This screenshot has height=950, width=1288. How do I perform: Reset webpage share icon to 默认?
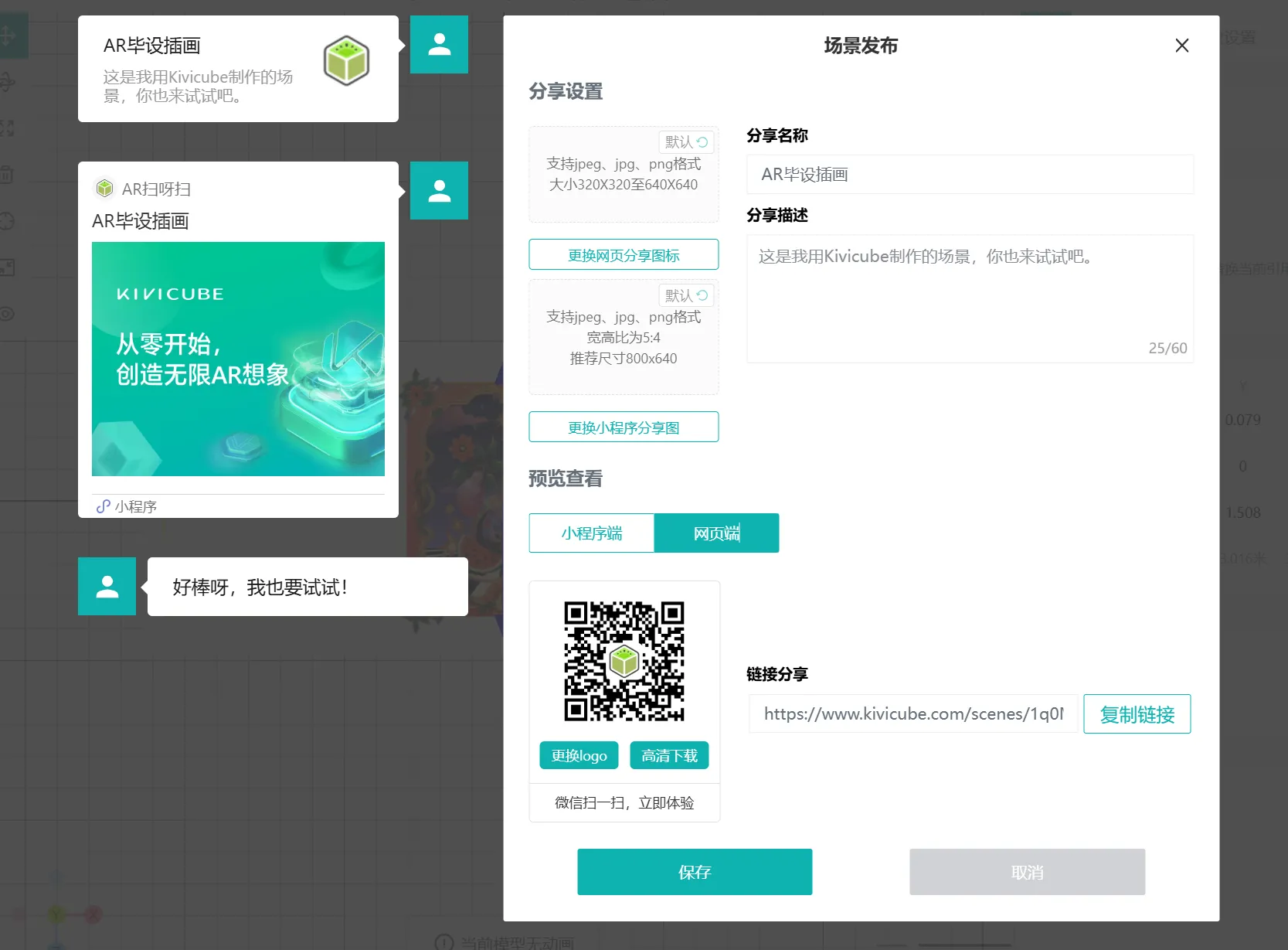(686, 142)
